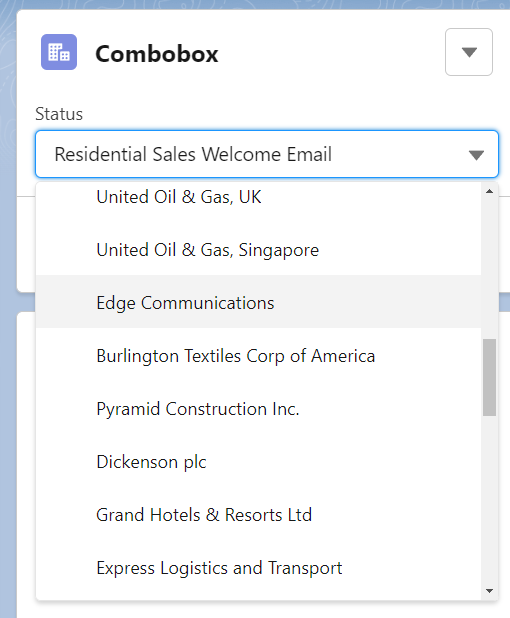Click the Status field label
The width and height of the screenshot is (510, 618).
59,114
